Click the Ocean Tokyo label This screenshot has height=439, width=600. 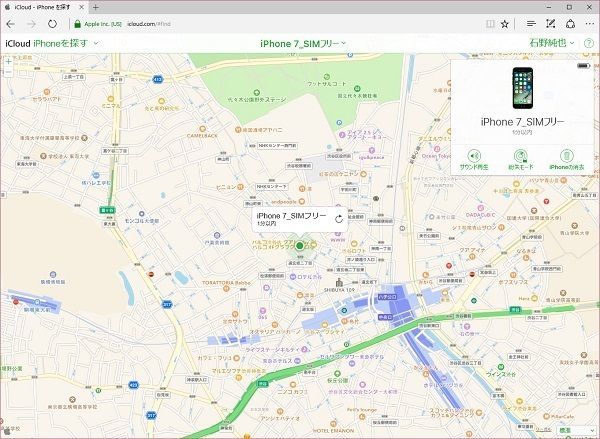coord(437,156)
